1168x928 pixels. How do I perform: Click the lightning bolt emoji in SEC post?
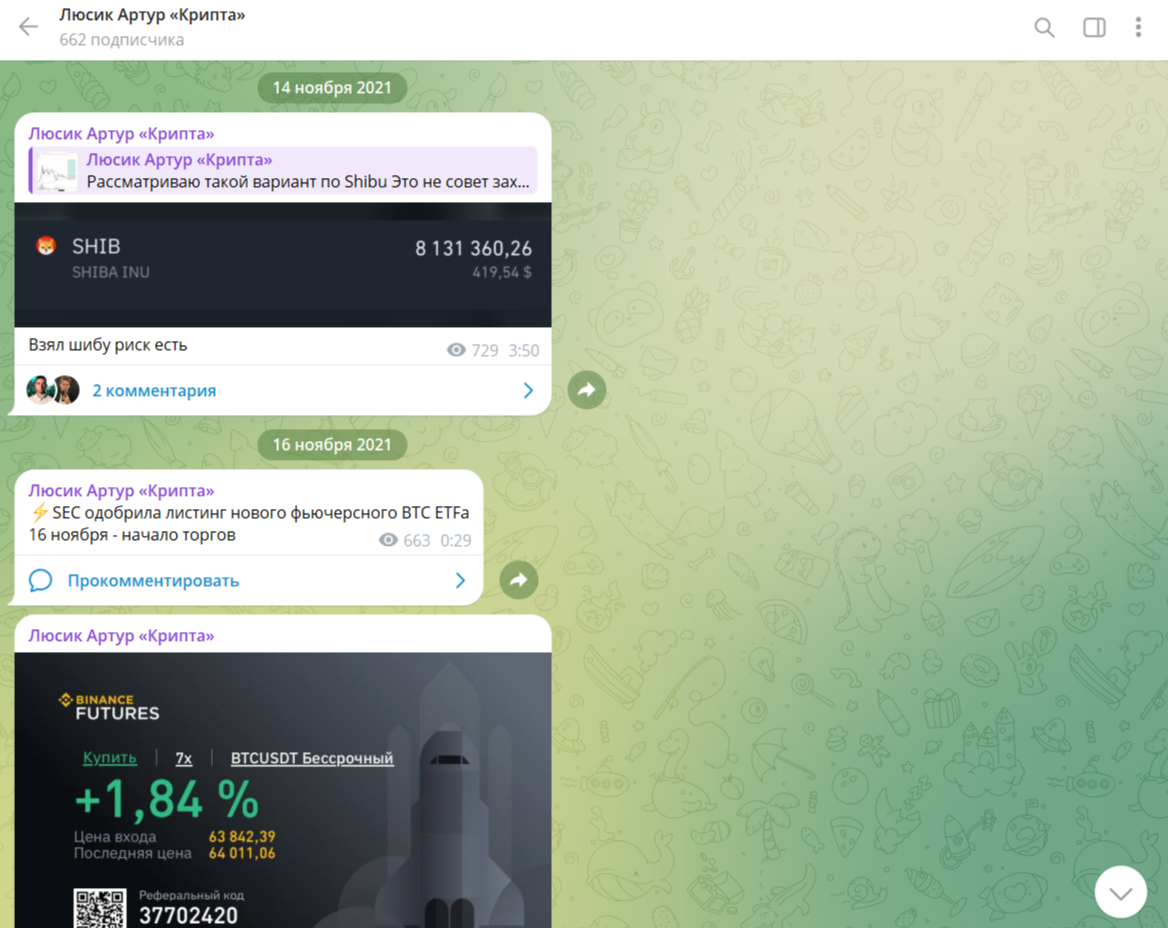[39, 512]
